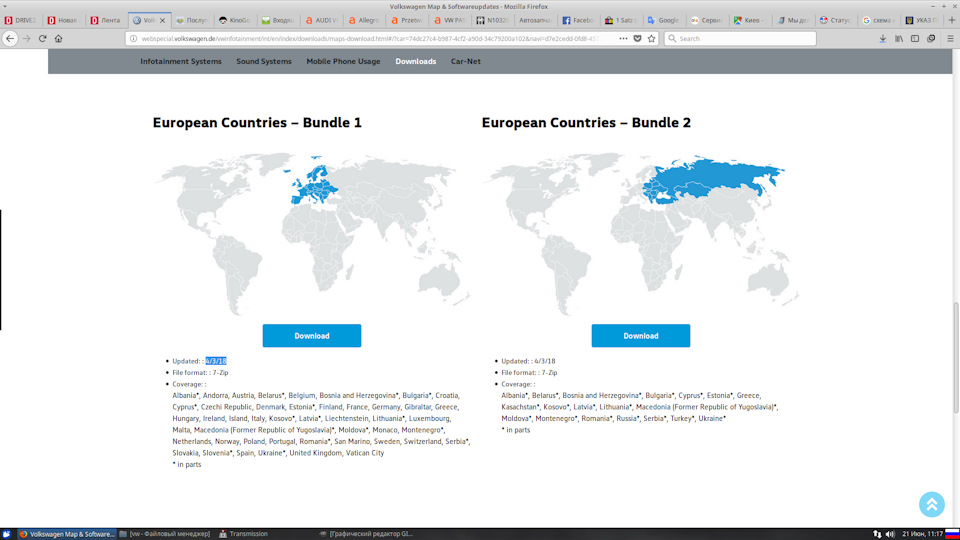Image resolution: width=960 pixels, height=540 pixels.
Task: Click the scroll-to-top double chevron button
Action: click(x=932, y=504)
